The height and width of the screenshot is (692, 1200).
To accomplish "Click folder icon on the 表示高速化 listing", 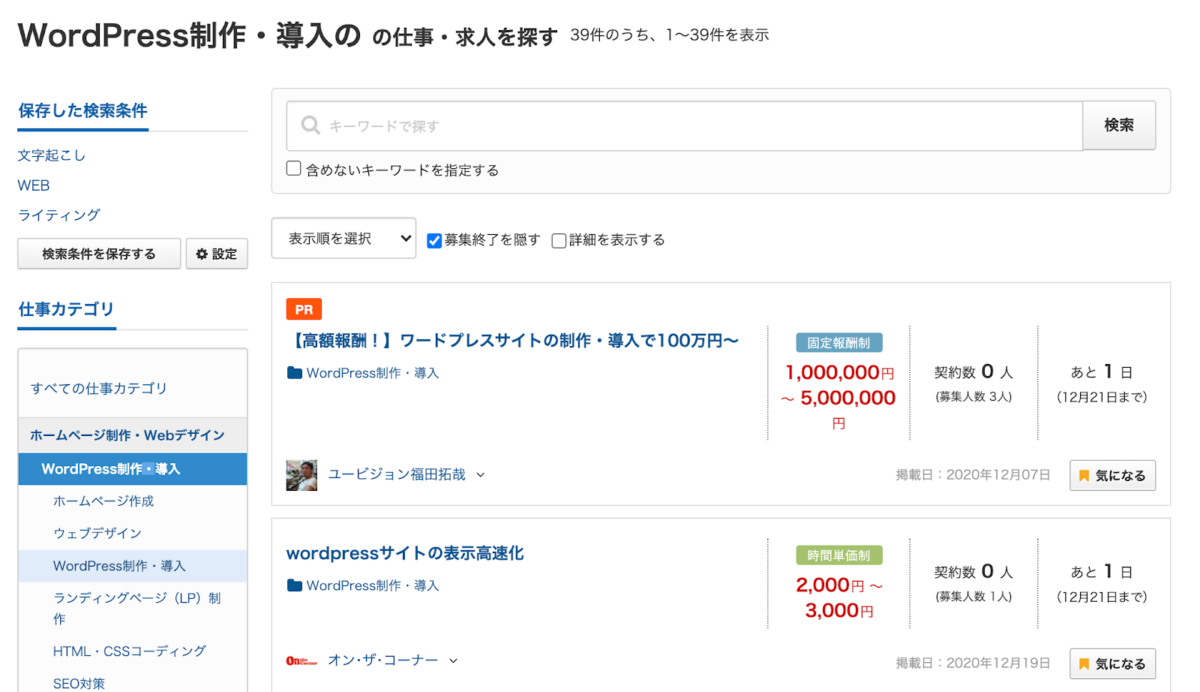I will [294, 586].
